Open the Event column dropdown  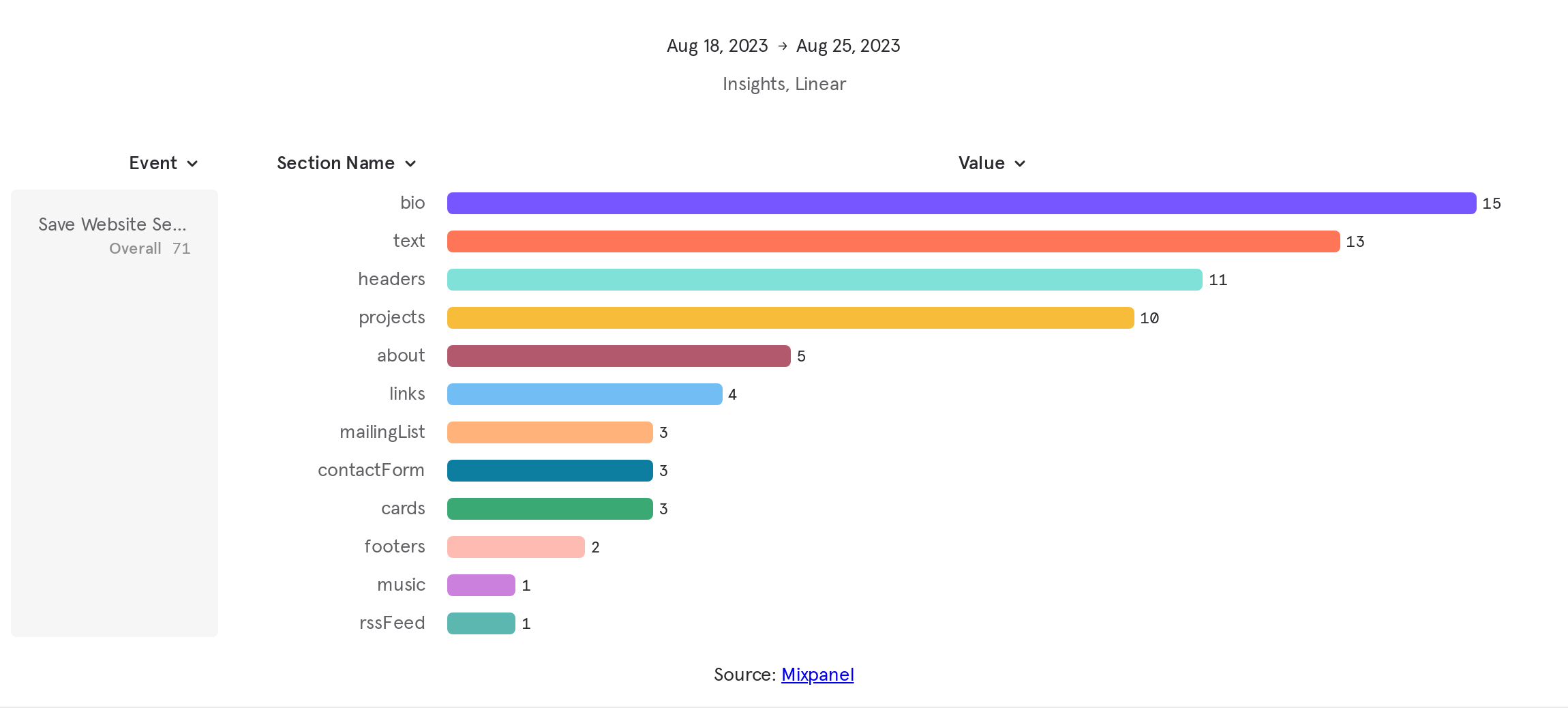(164, 163)
